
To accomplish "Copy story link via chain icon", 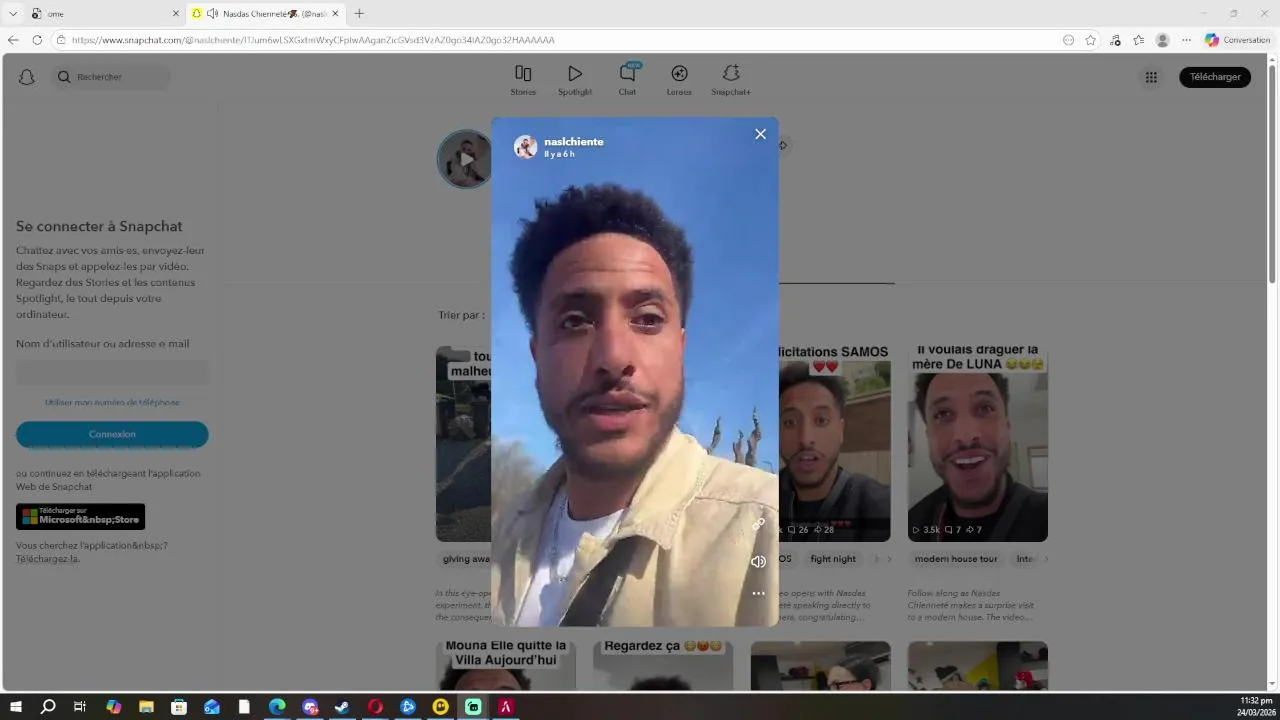I will pos(758,524).
